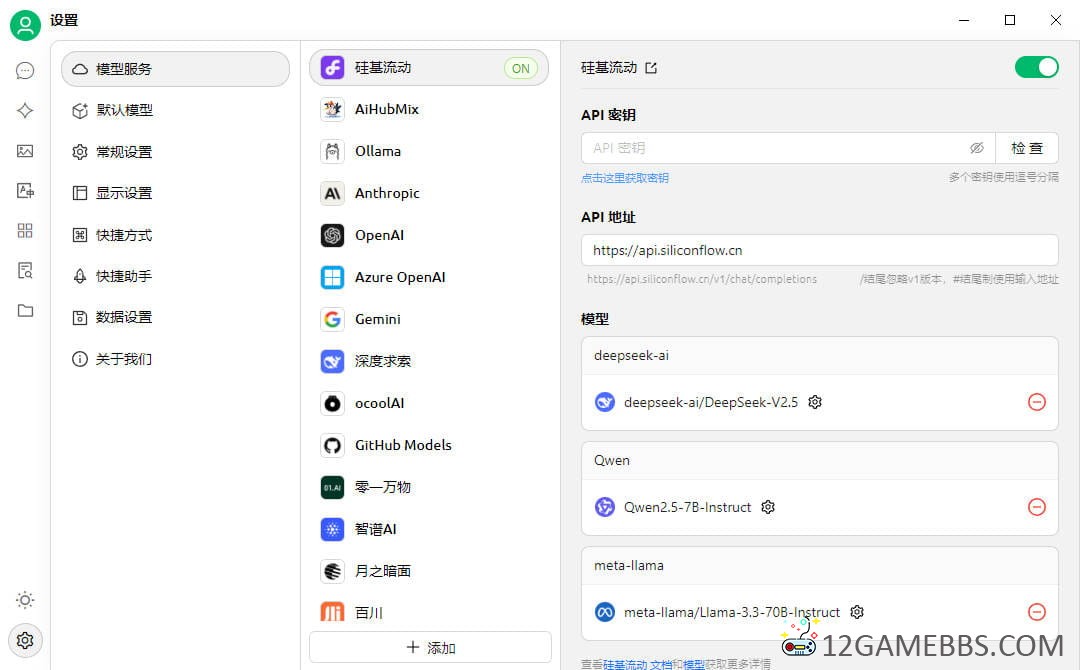
Task: Open the 硅基流动 文档 link
Action: [638, 664]
